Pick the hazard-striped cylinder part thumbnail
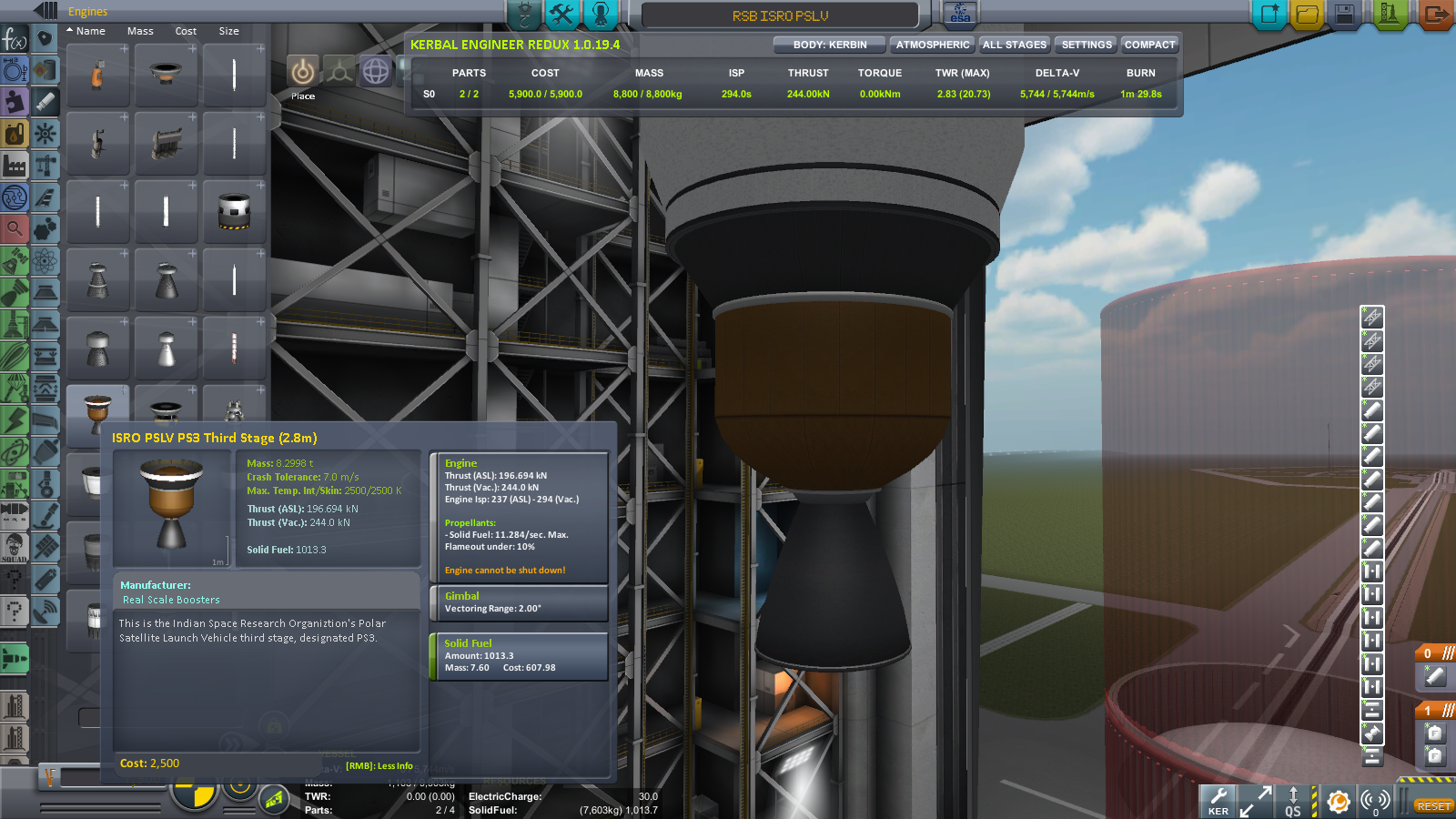Image resolution: width=1456 pixels, height=819 pixels. pos(234,211)
